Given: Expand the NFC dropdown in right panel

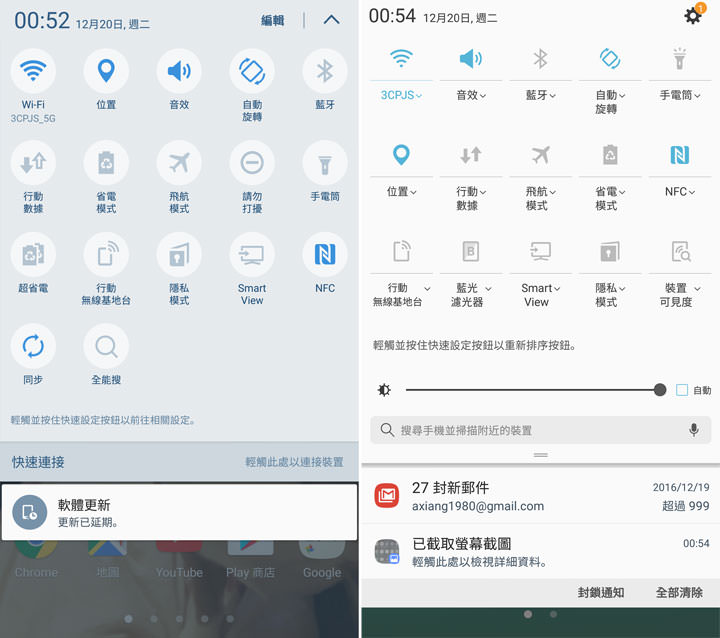Looking at the screenshot, I should click(692, 192).
